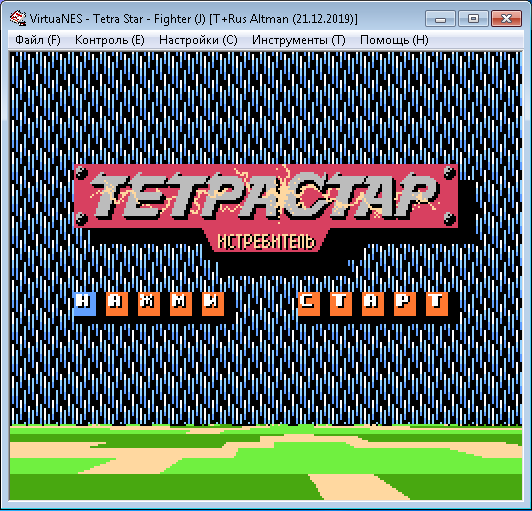Viewport: 532px width, 511px height.
Task: Click the blue highlighted Н letter tile
Action: 84,304
